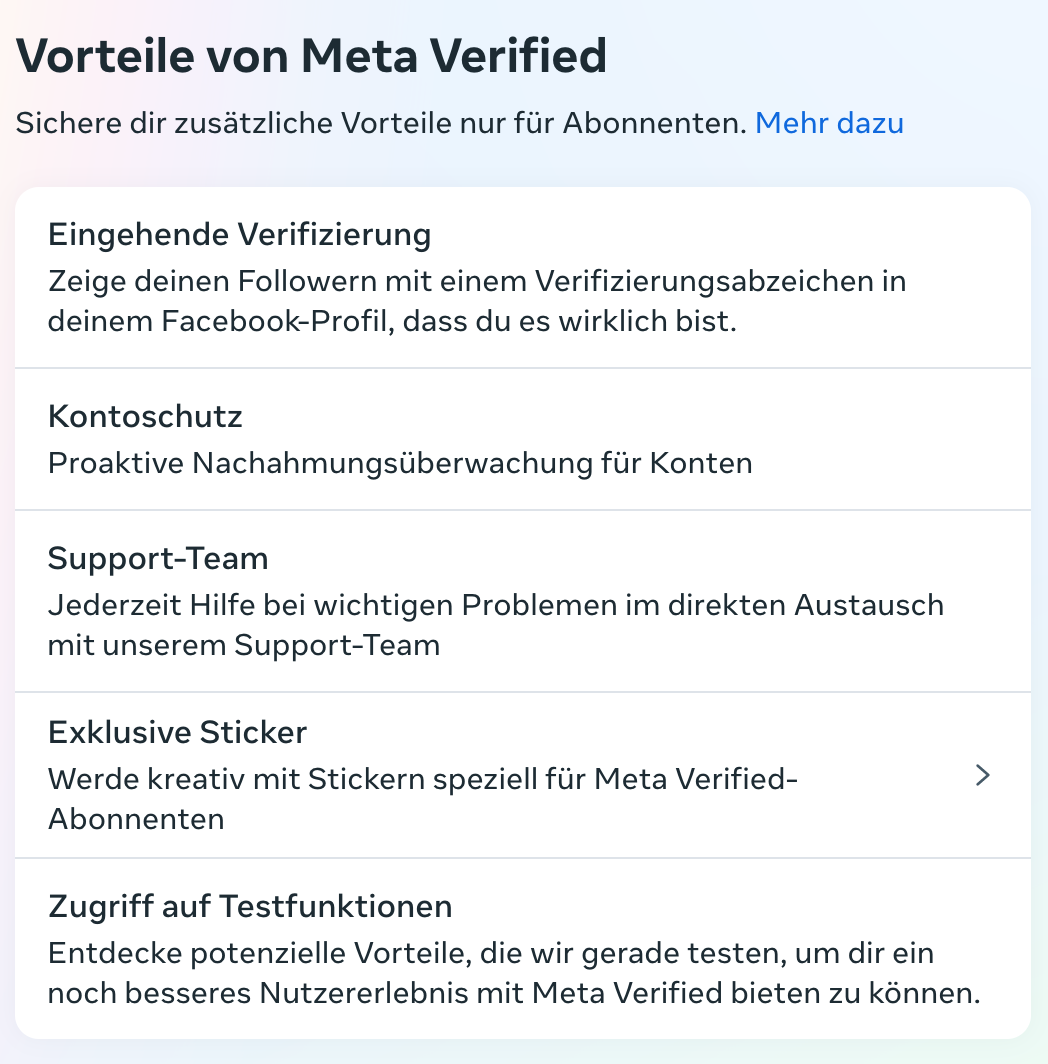Select the Support-Team heading
This screenshot has height=1064, width=1048.
(158, 558)
